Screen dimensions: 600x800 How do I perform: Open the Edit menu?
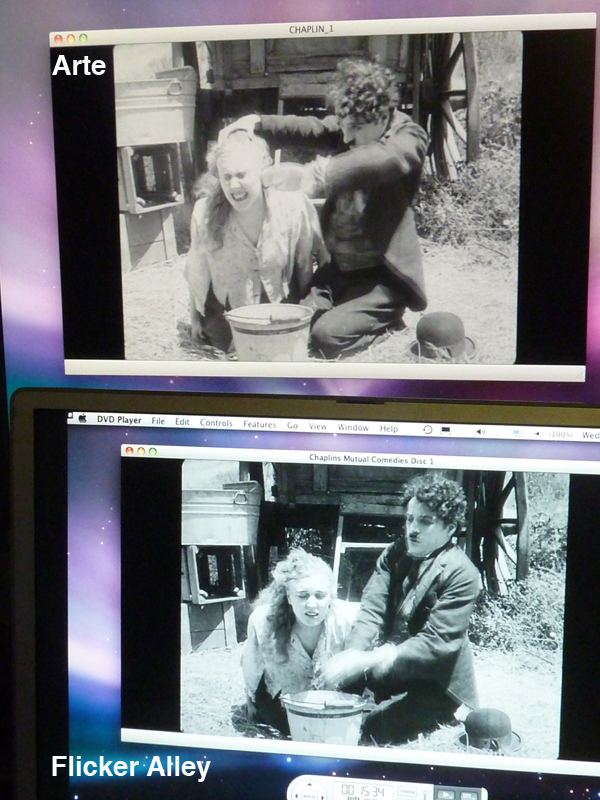(x=182, y=421)
